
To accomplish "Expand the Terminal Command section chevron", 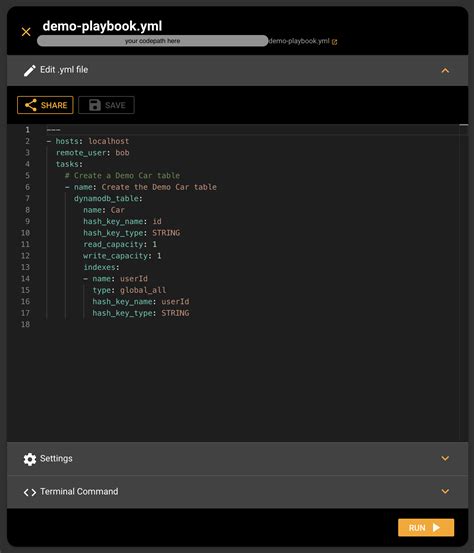I will (445, 491).
